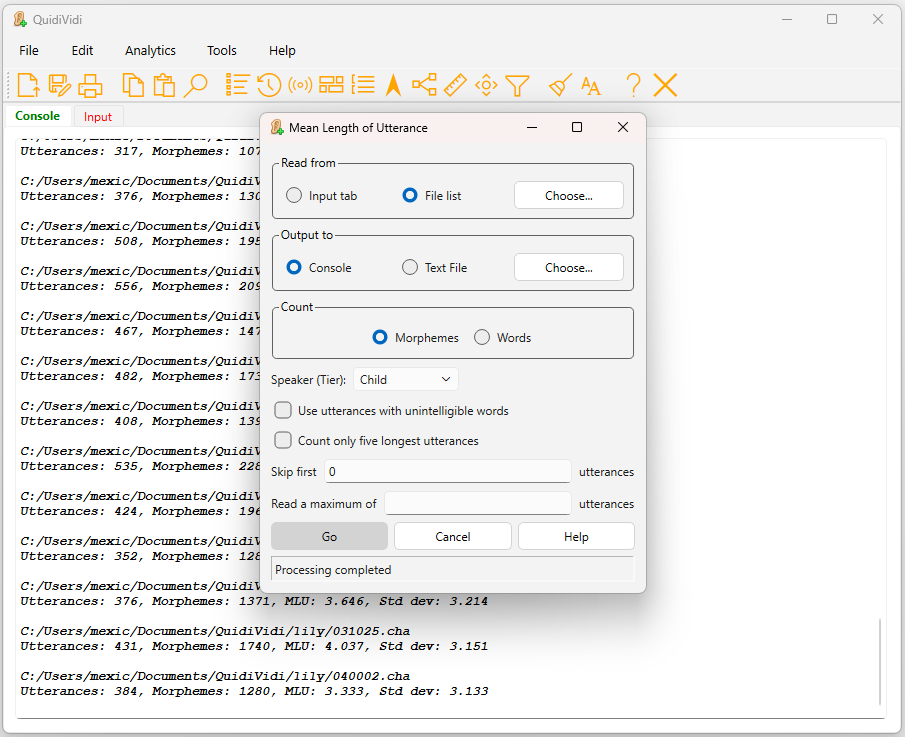Viewport: 905px width, 737px height.
Task: Click the ruler measurement toolbar icon
Action: pyautogui.click(x=456, y=85)
